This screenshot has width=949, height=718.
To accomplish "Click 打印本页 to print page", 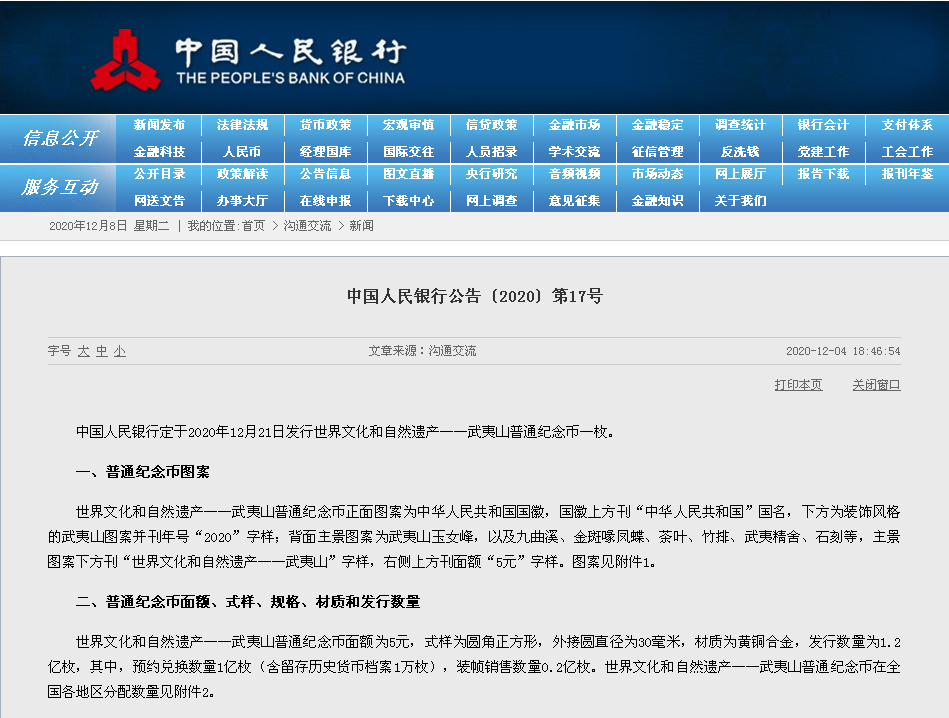I will [798, 385].
